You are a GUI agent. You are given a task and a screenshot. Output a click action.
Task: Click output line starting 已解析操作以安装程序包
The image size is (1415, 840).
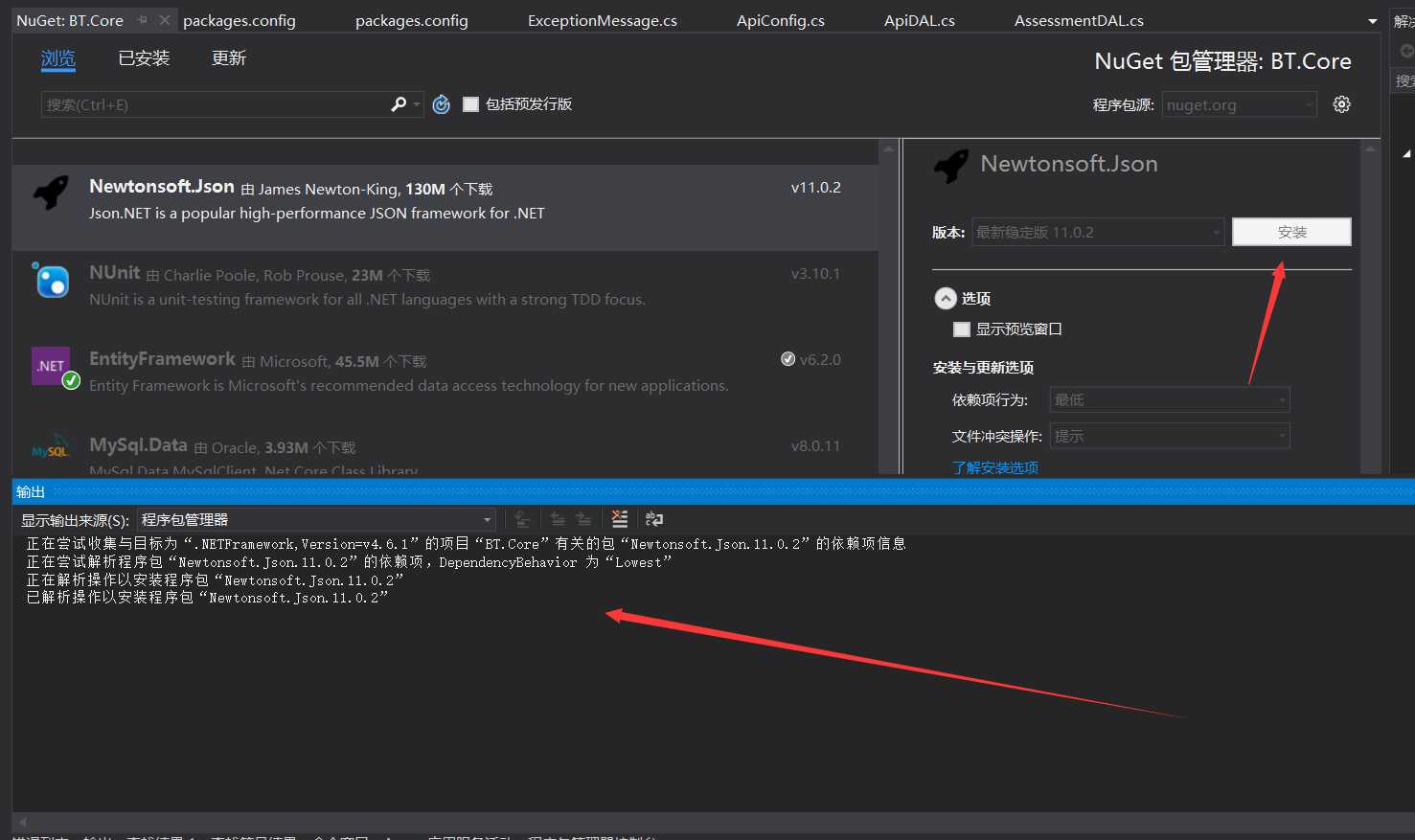click(207, 598)
